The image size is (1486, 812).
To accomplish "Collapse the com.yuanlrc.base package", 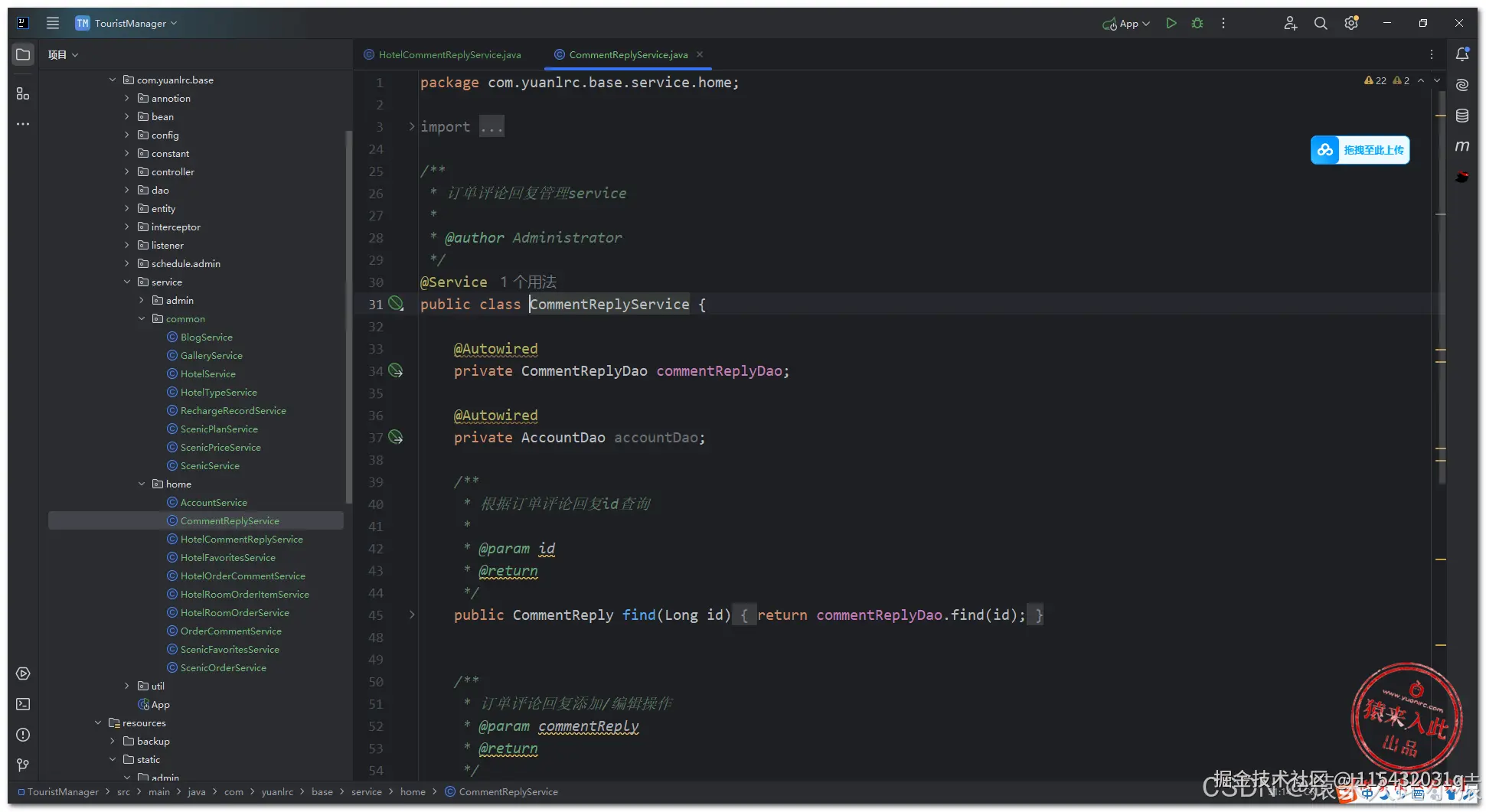I will tap(113, 80).
